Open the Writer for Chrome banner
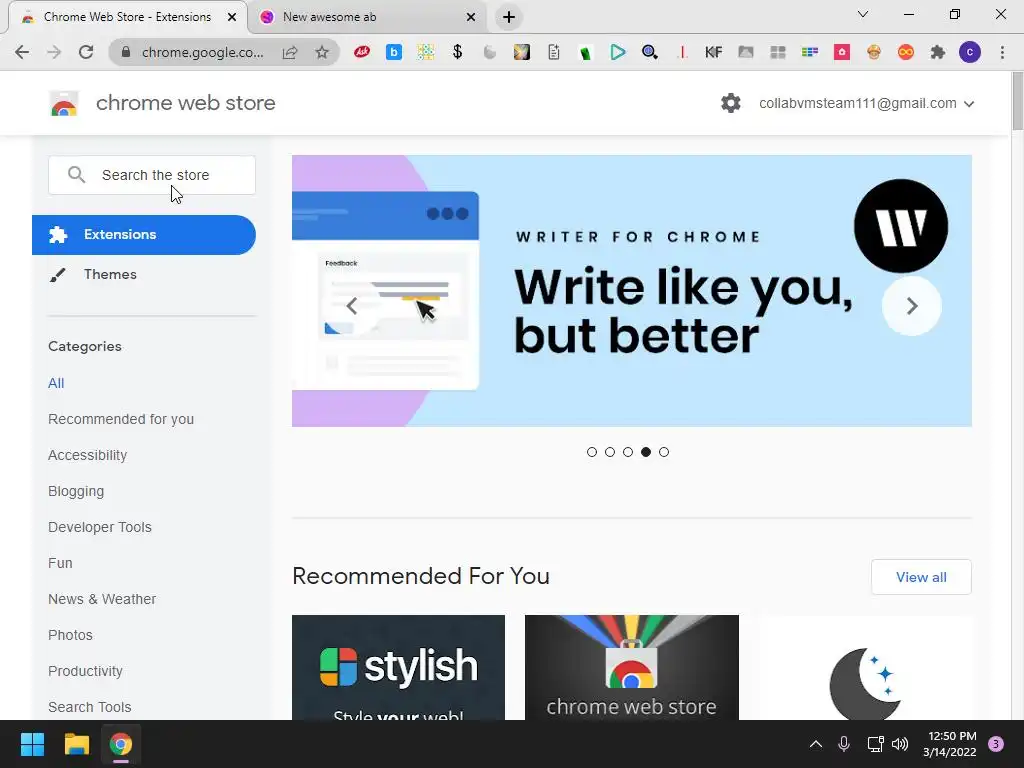 pos(632,291)
